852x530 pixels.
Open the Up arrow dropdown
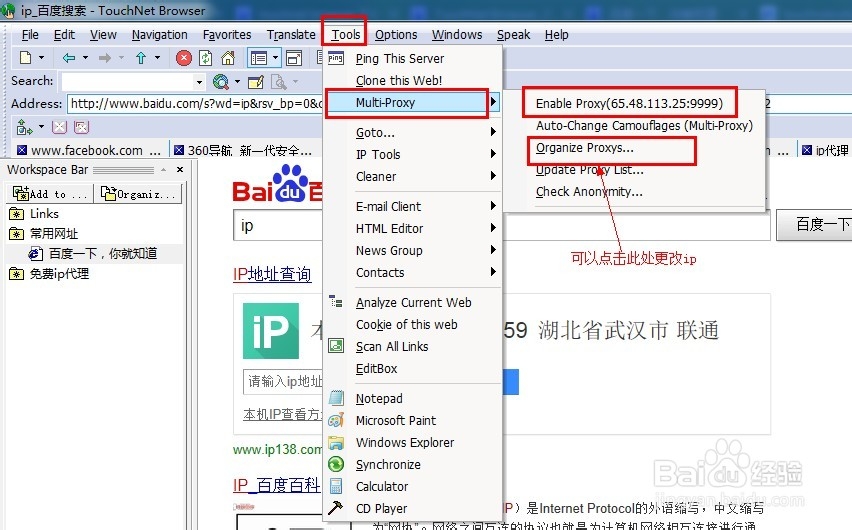(157, 57)
